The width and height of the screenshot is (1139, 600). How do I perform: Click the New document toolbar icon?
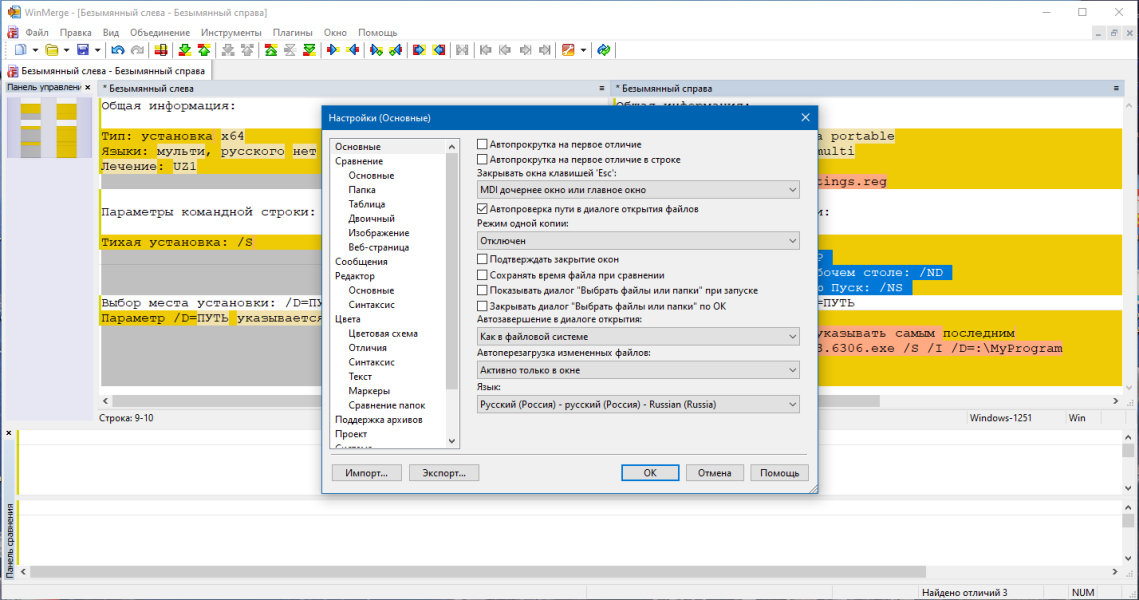click(20, 50)
